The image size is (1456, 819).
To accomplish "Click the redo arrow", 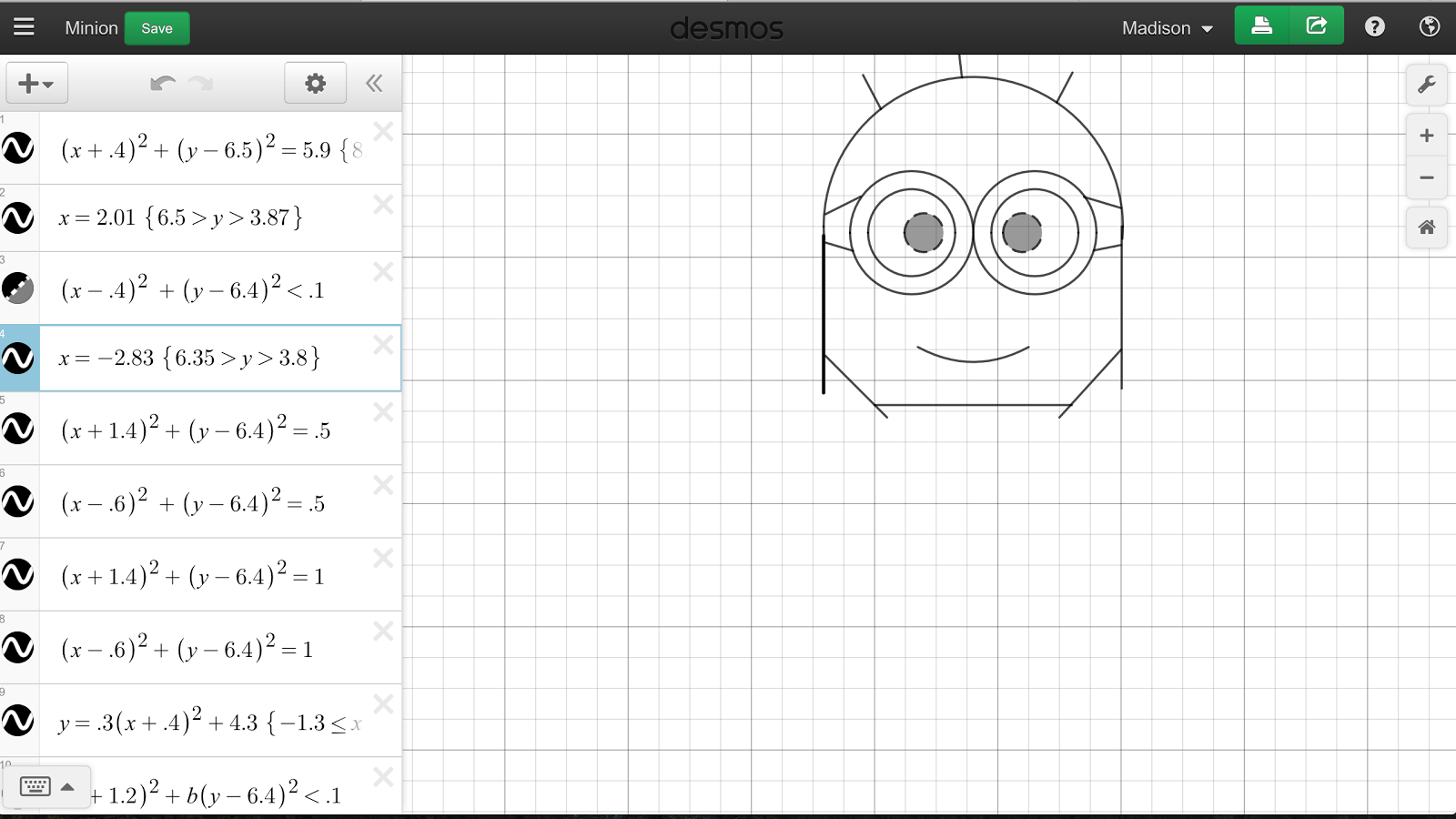I will point(201,84).
